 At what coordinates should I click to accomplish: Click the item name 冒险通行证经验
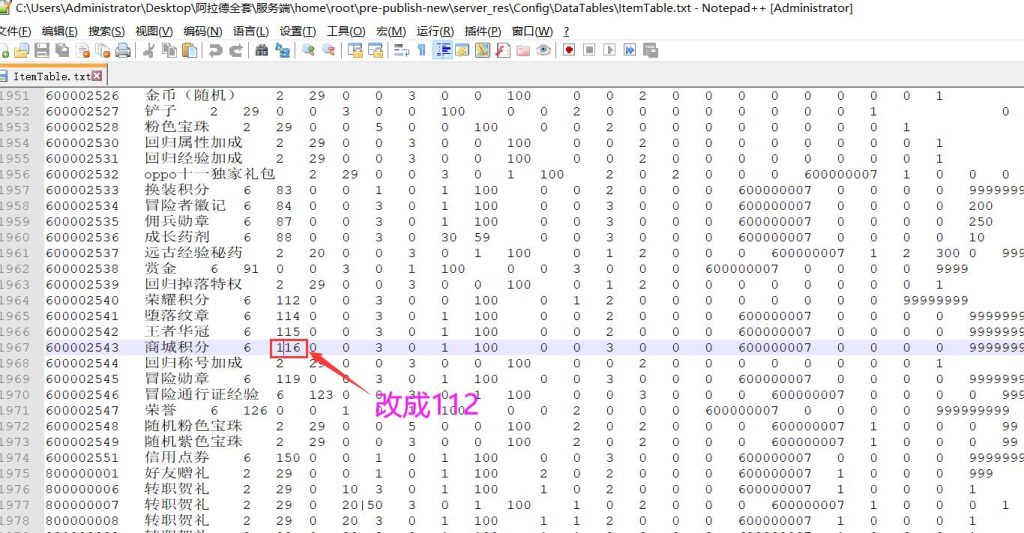click(x=201, y=395)
